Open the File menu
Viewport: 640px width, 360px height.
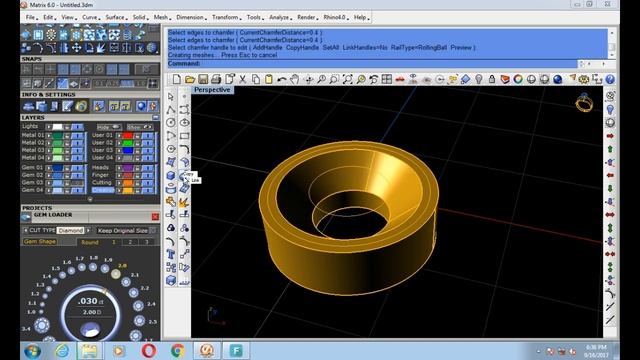[31, 18]
